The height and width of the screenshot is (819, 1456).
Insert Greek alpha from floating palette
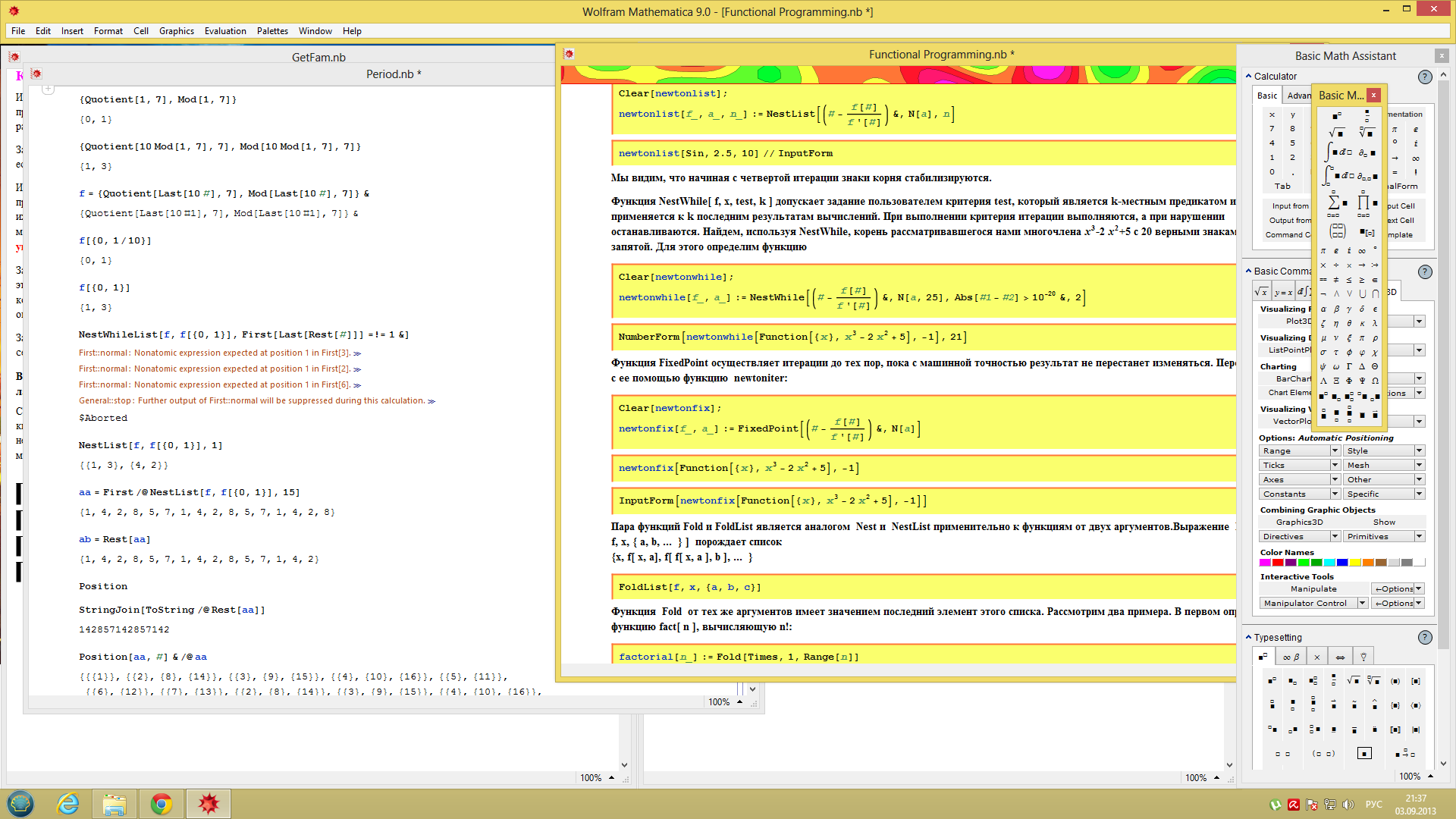(x=1323, y=309)
